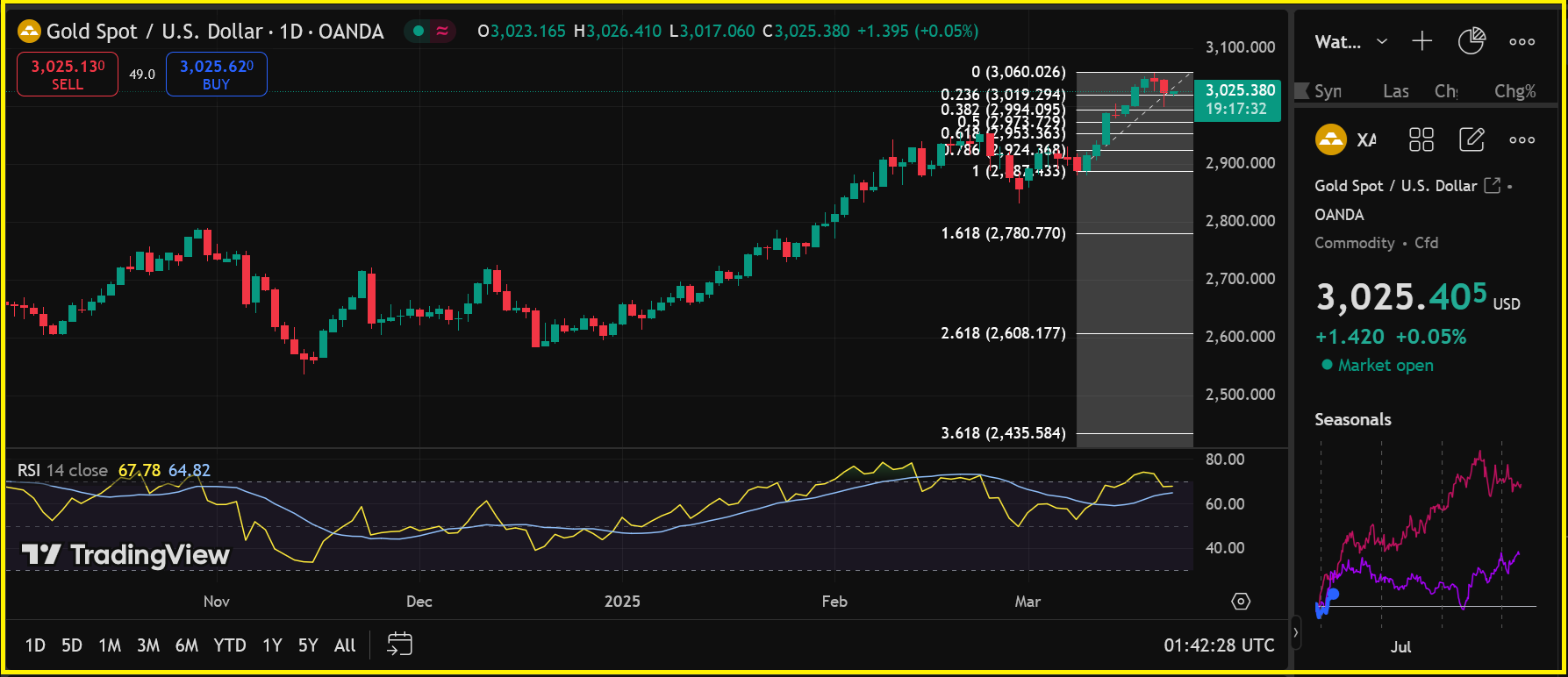Click the add symbol plus icon in watchlist
Viewport: 1568px width, 677px height.
(1421, 41)
